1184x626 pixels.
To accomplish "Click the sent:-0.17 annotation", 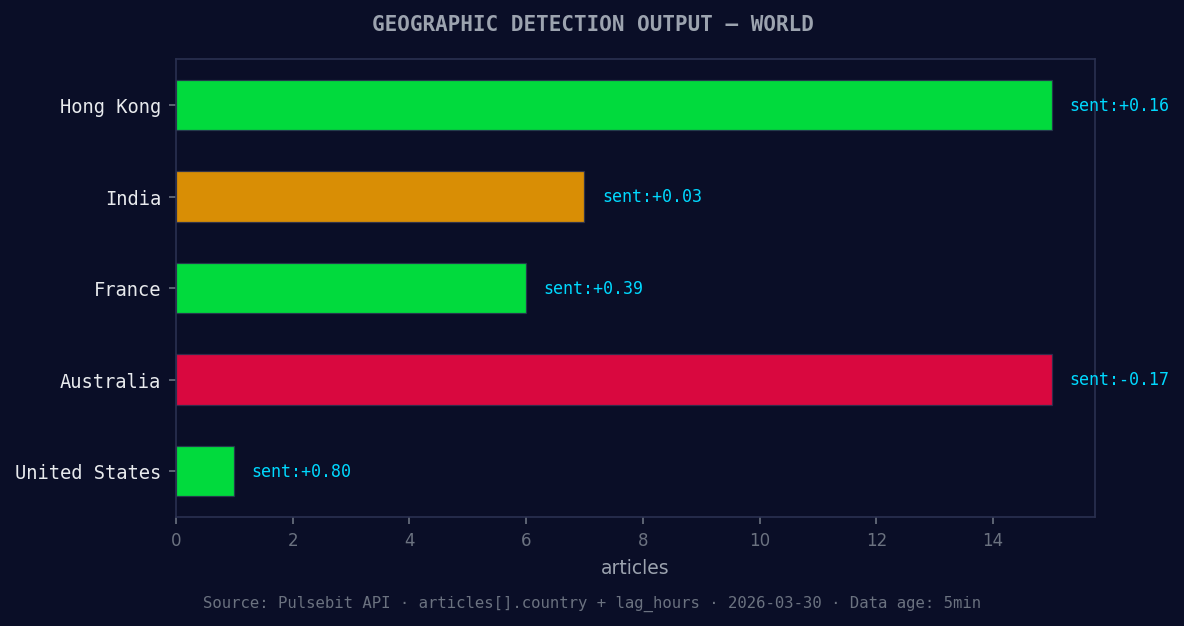I will [1119, 379].
